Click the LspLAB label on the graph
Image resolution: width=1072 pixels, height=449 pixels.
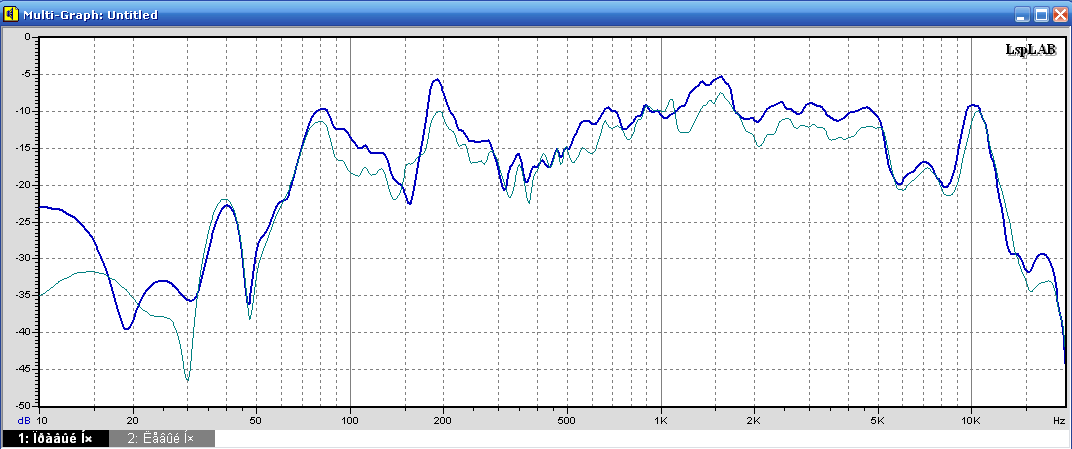pos(1030,49)
